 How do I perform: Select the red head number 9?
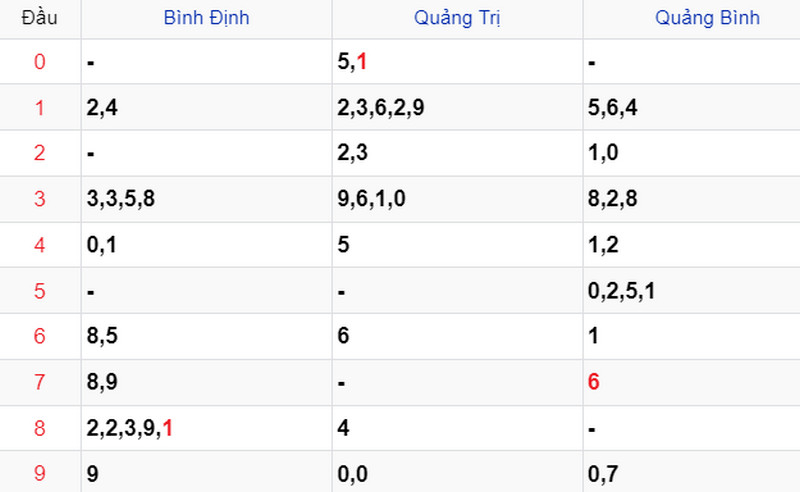[x=40, y=473]
